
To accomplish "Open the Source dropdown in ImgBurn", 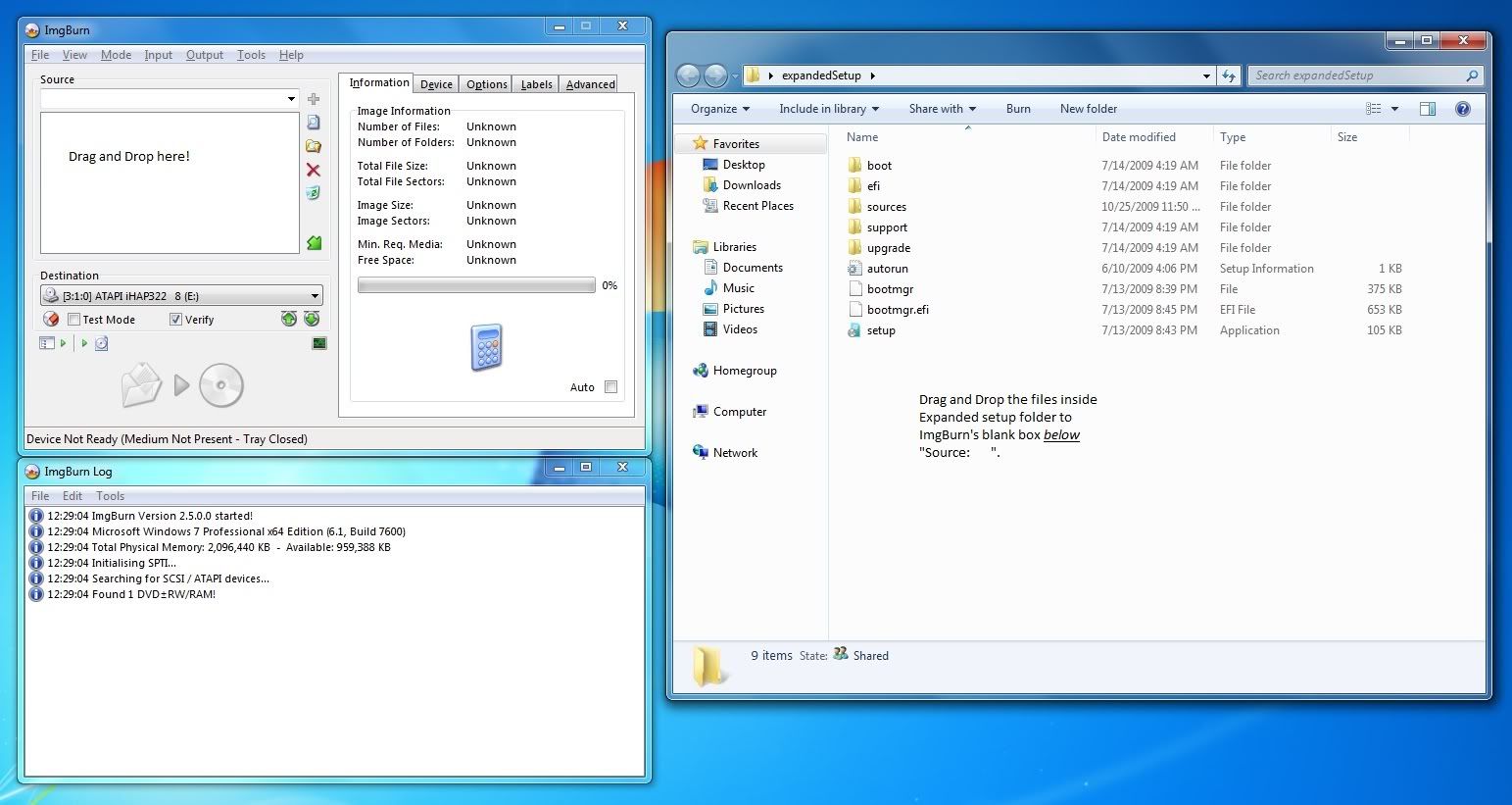I will point(291,99).
